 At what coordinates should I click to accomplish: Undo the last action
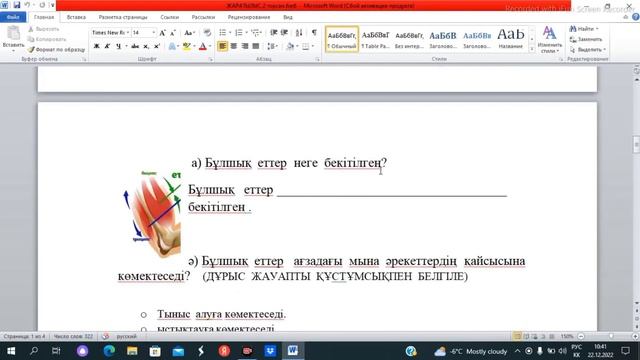tap(28, 5)
